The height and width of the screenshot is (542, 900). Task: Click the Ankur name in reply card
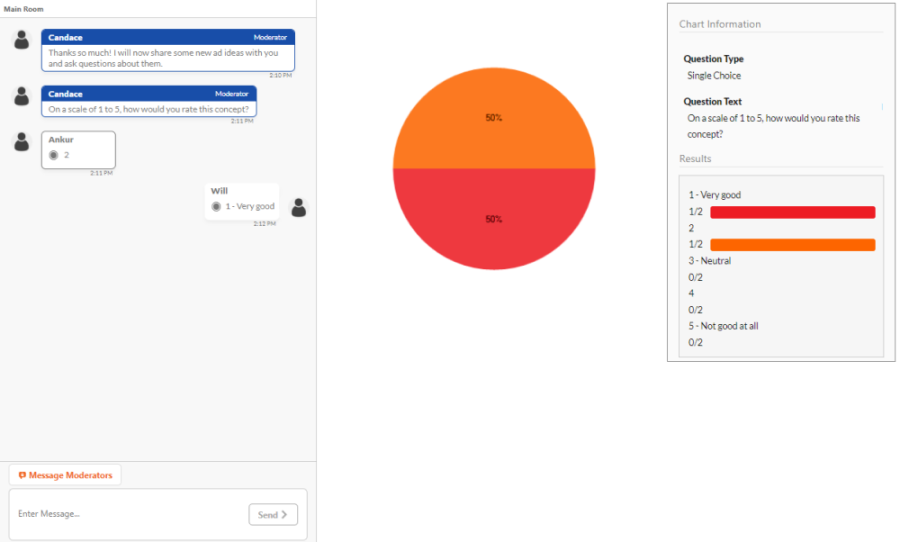61,140
